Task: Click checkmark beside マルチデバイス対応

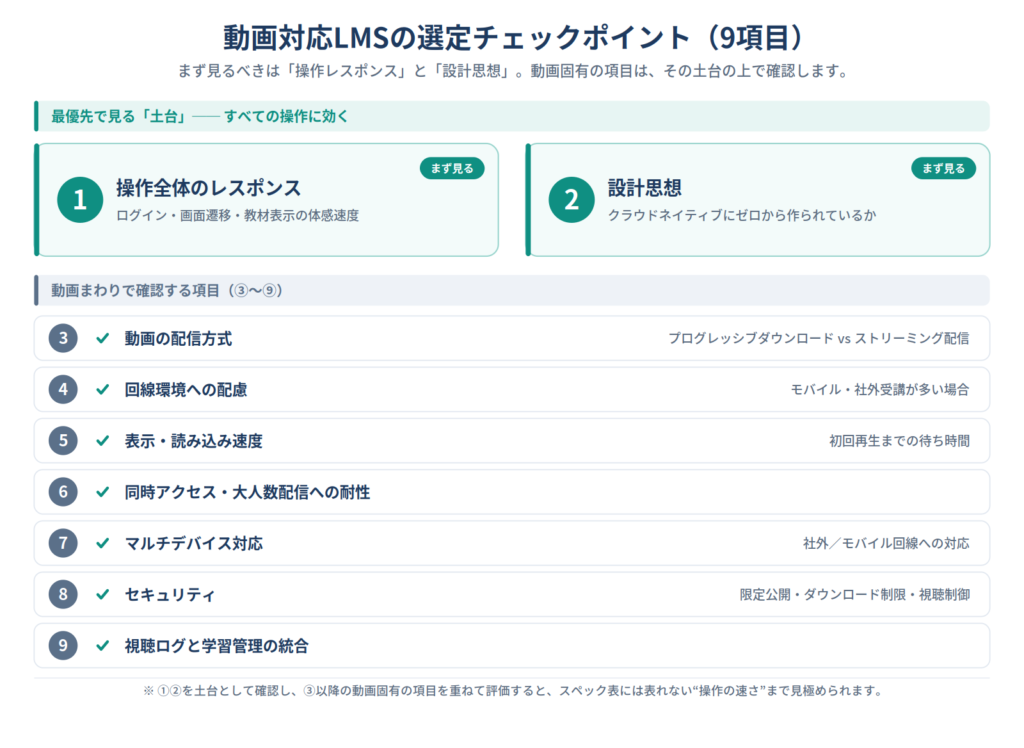Action: pyautogui.click(x=103, y=543)
